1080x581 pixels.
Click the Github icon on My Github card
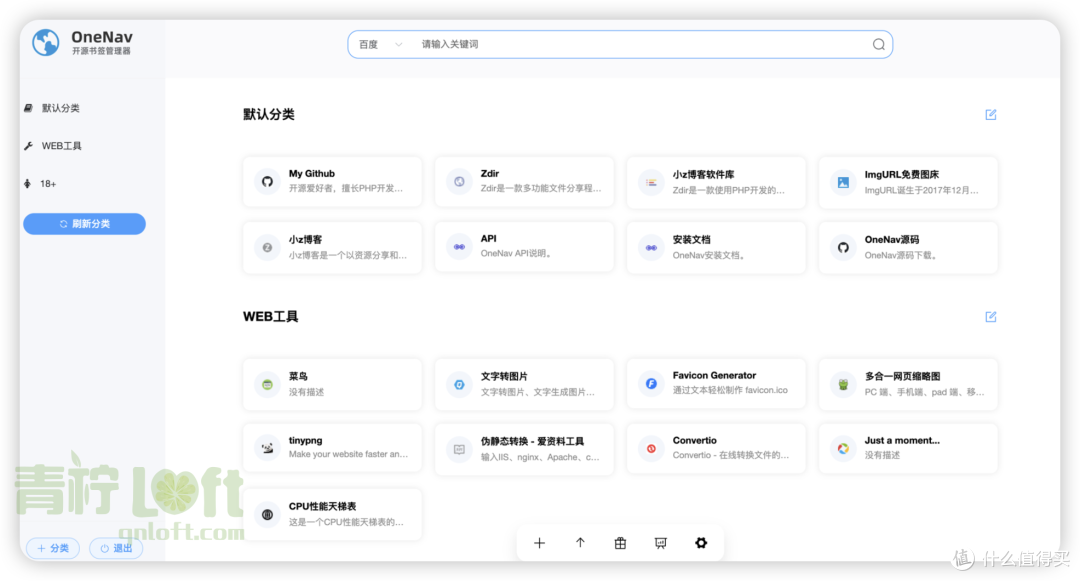coord(267,182)
